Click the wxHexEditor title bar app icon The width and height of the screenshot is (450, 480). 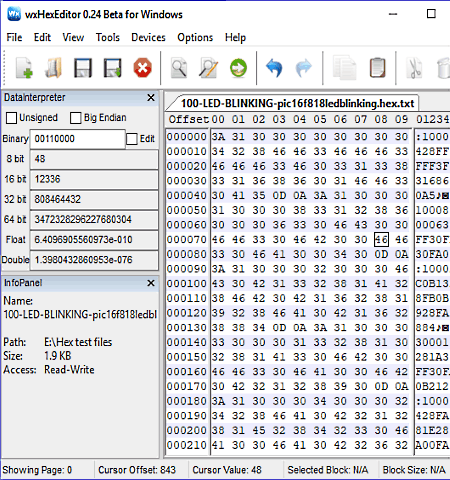click(14, 14)
